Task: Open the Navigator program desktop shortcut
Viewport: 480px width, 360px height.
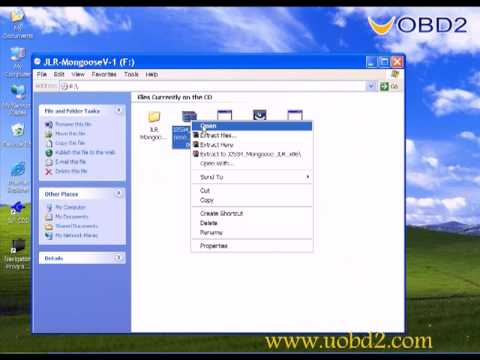Action: click(17, 255)
